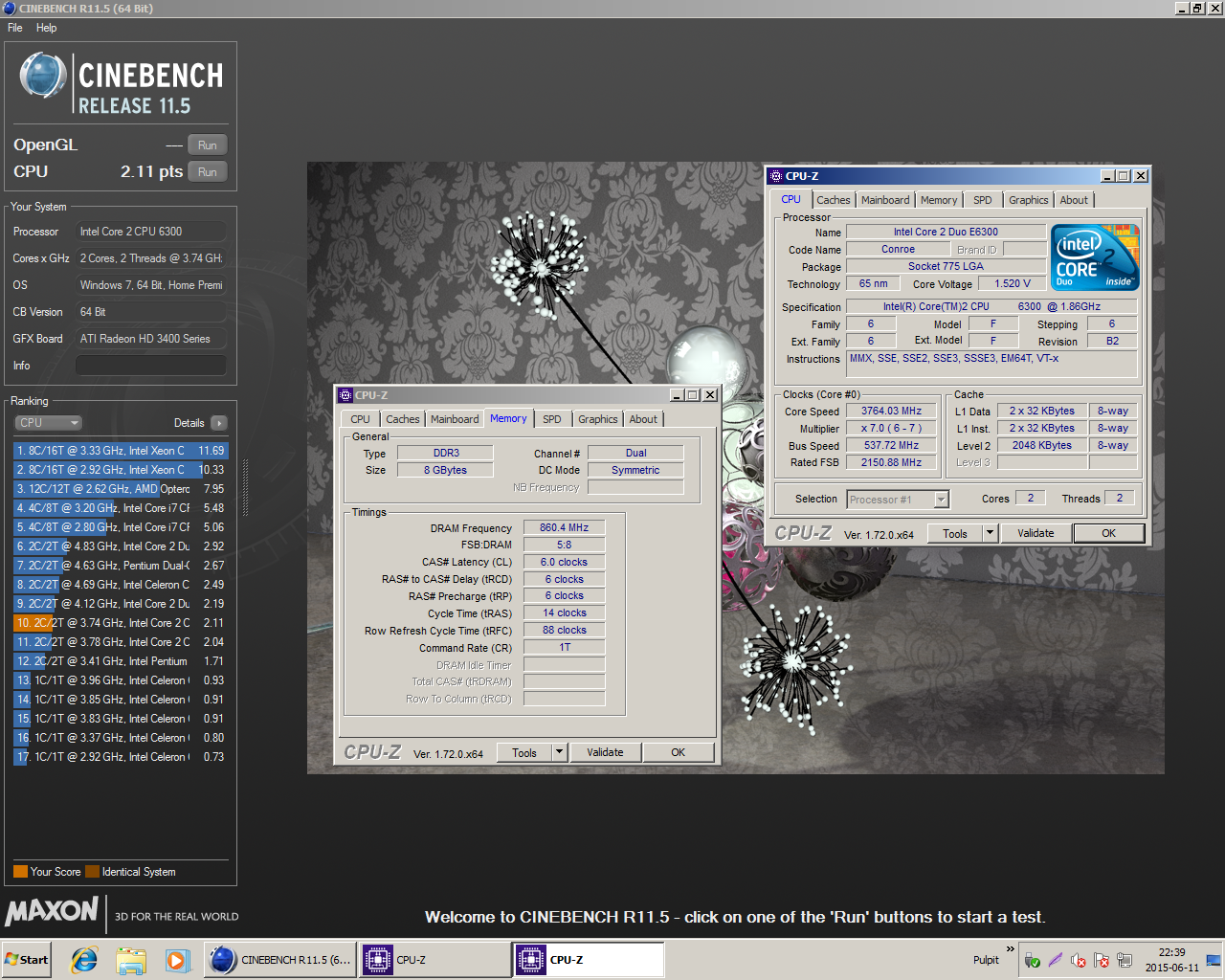Open SPD tab in CPU-Z CPU window
Image resolution: width=1225 pixels, height=980 pixels.
(983, 200)
